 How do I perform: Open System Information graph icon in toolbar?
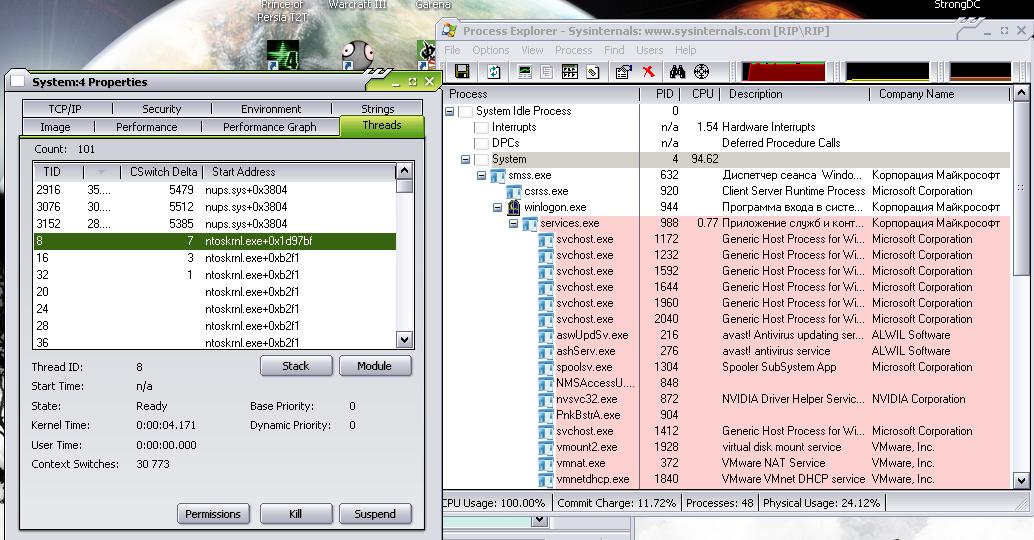(x=524, y=72)
